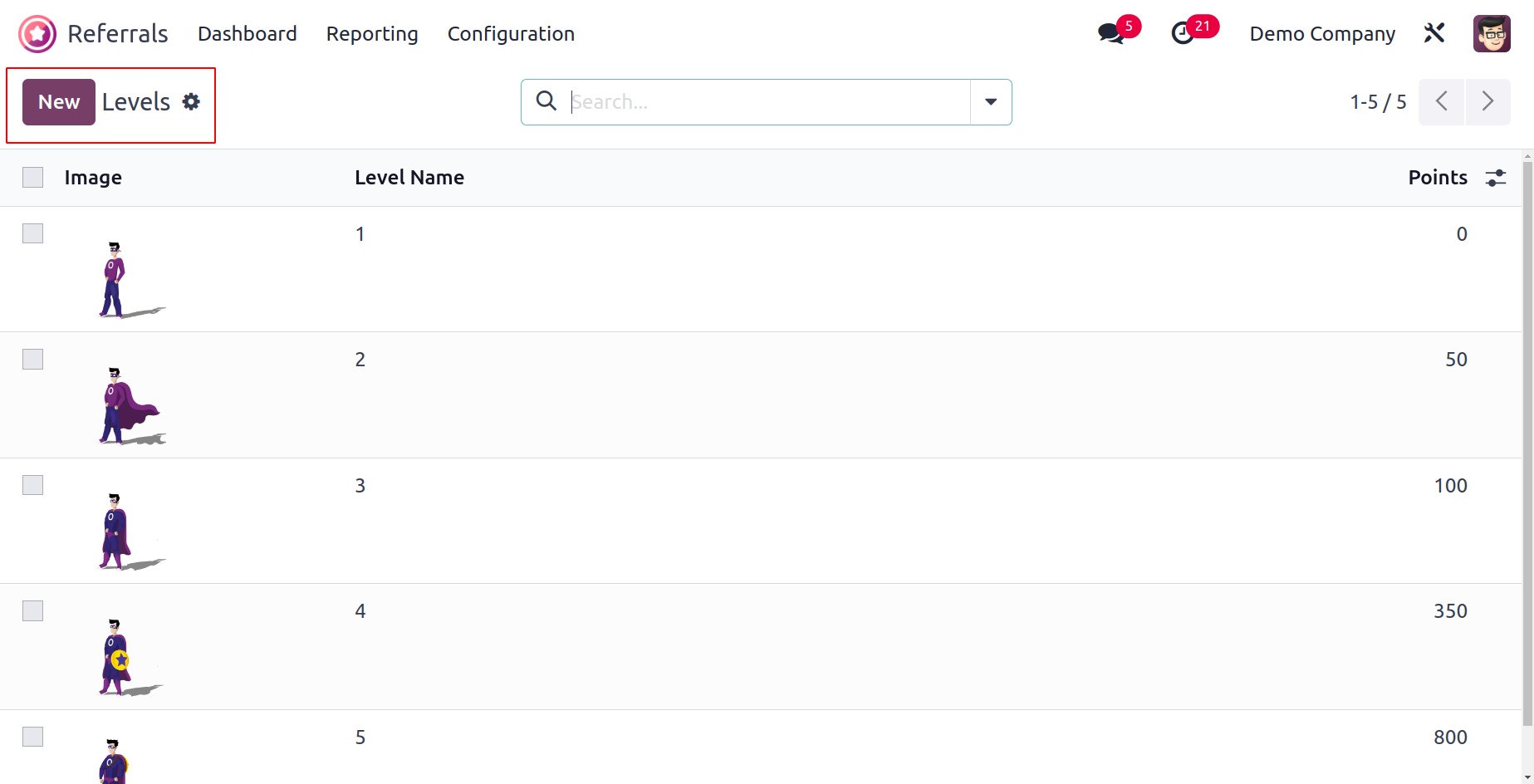Image resolution: width=1534 pixels, height=784 pixels.
Task: Open level 1 superhero image
Action: pyautogui.click(x=131, y=280)
